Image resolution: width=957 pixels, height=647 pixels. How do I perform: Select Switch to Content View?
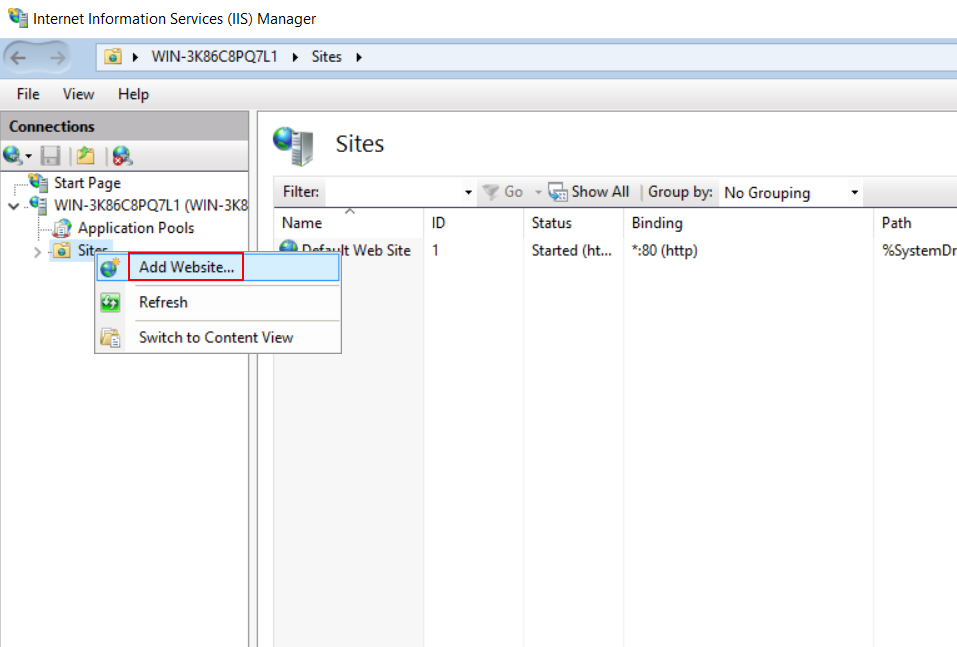pyautogui.click(x=217, y=337)
